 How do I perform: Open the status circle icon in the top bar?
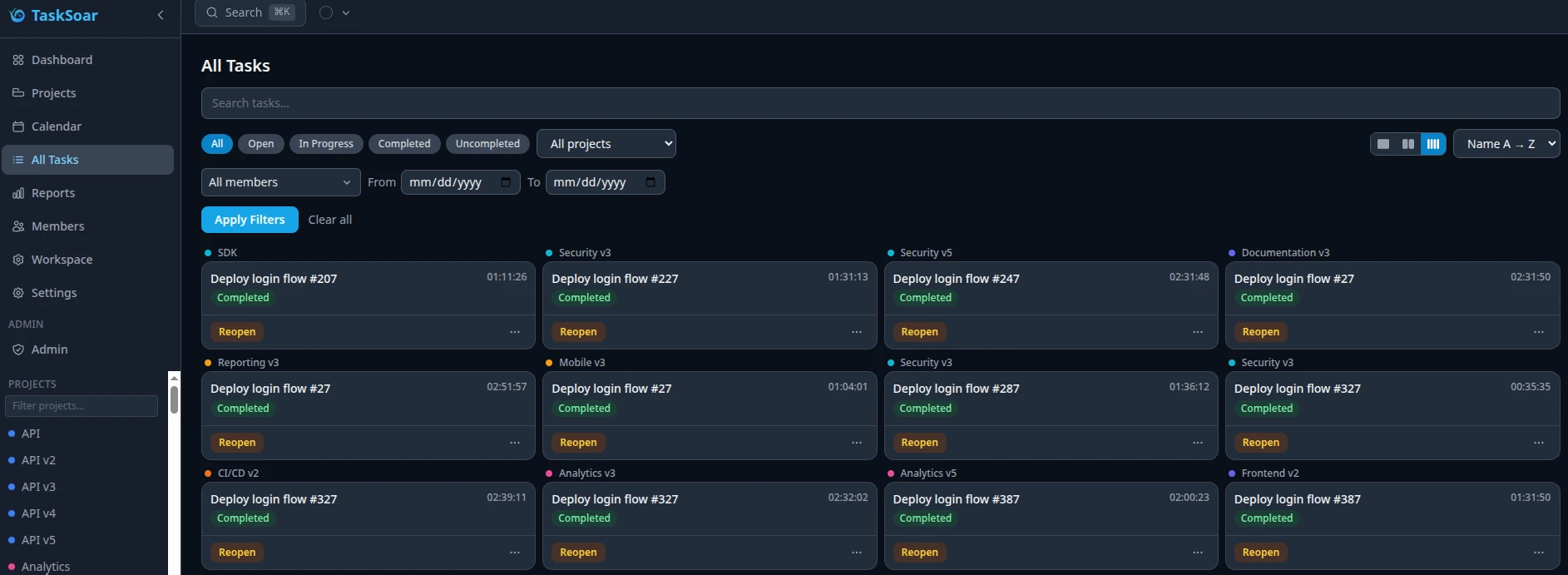326,12
